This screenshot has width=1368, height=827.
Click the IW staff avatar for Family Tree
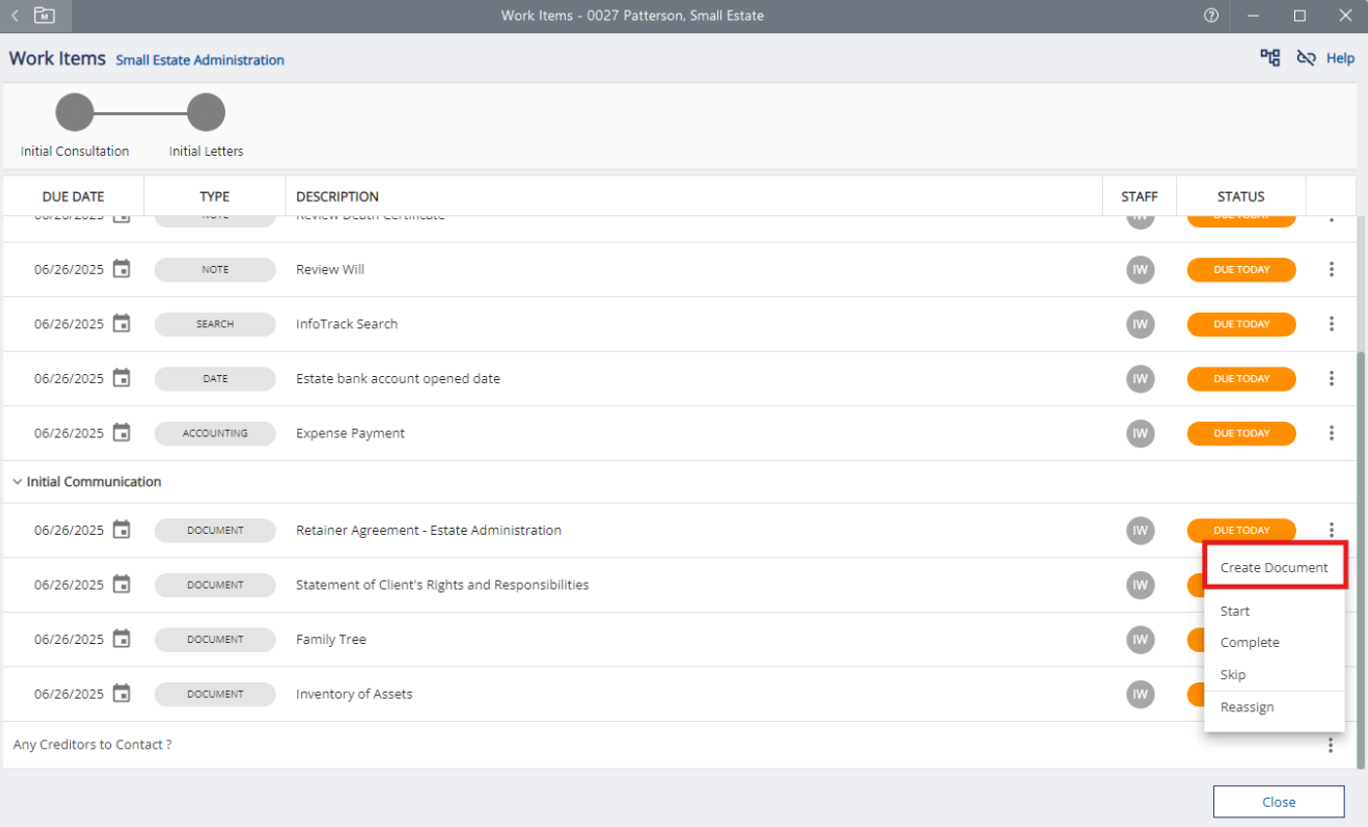[x=1140, y=639]
